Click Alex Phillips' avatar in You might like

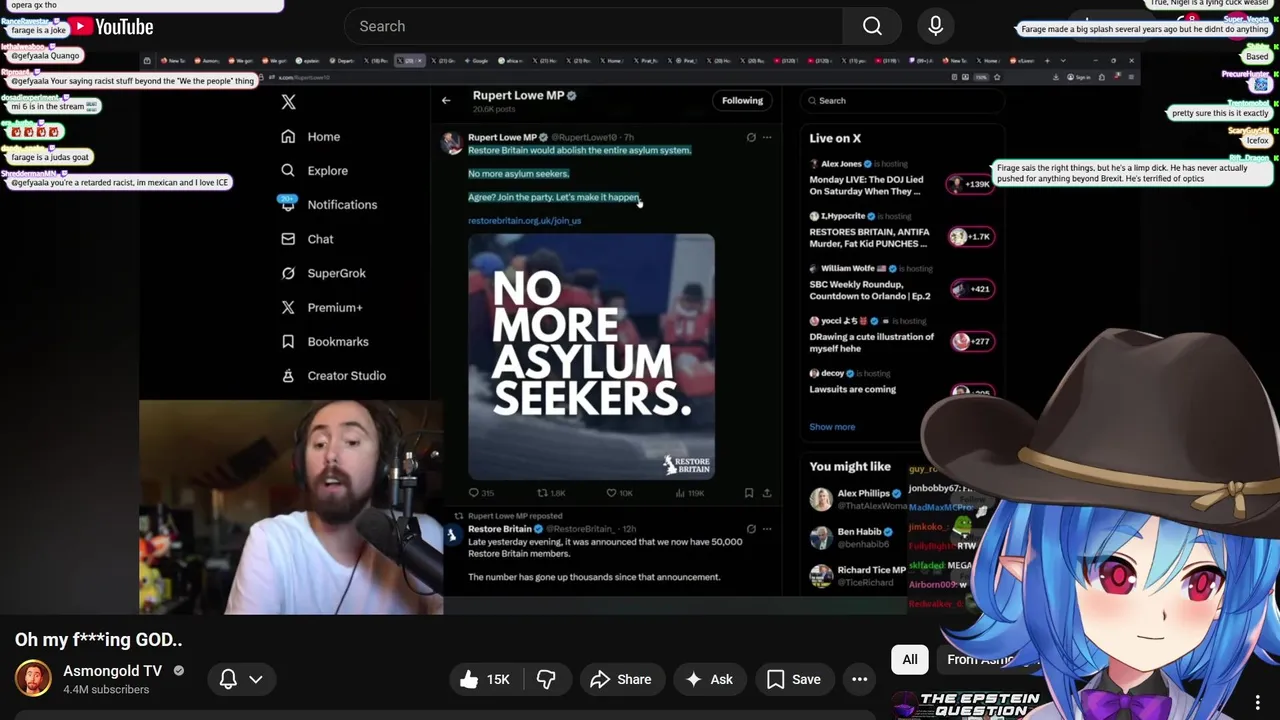821,499
